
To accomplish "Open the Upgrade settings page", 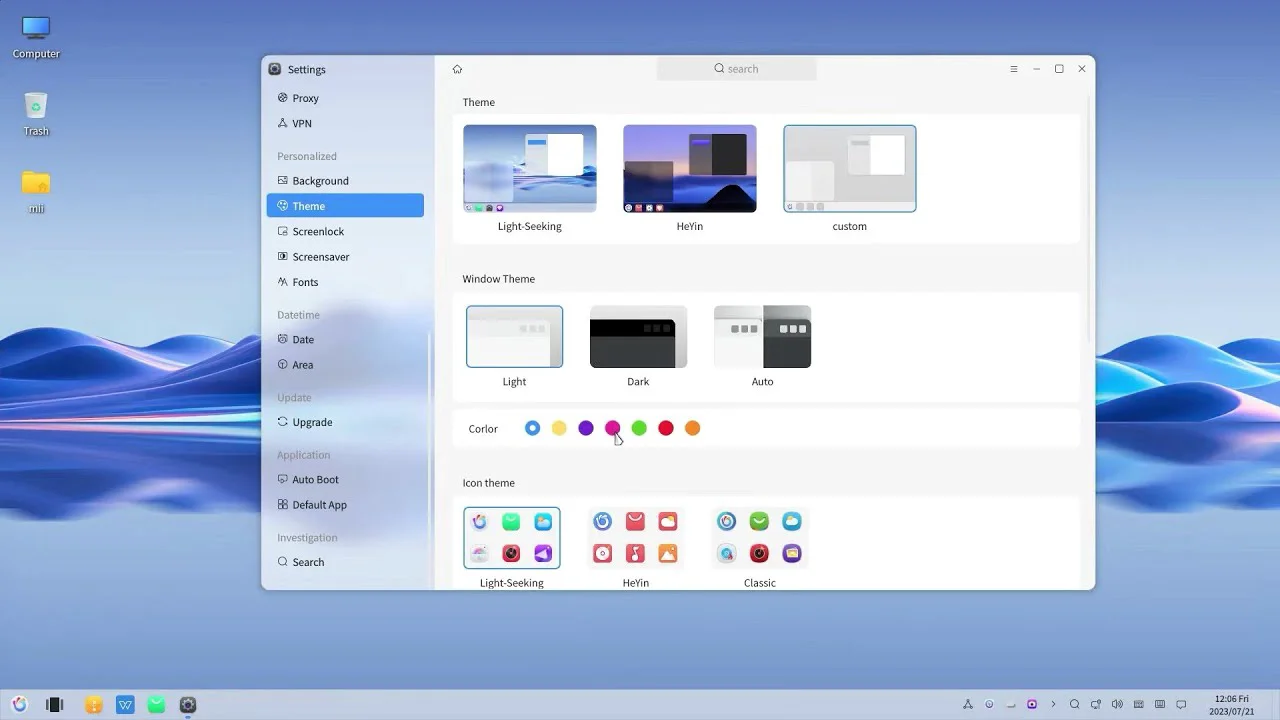I will point(312,422).
